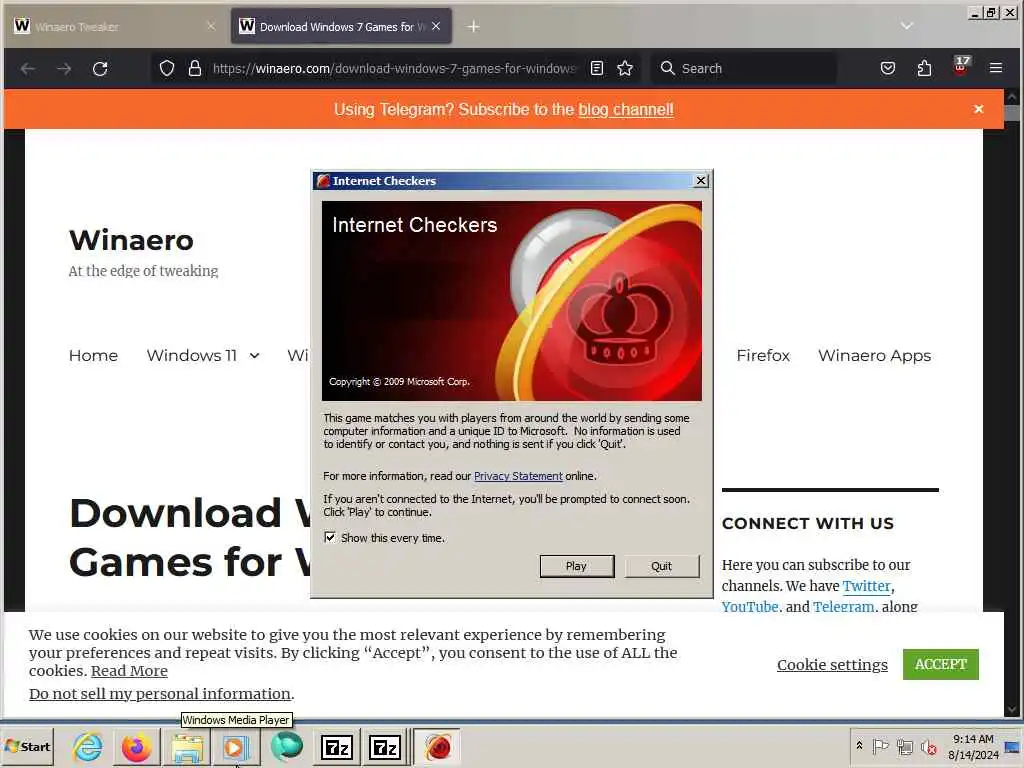This screenshot has width=1024, height=768.
Task: Dismiss the orange Telegram banner
Action: pyautogui.click(x=978, y=109)
